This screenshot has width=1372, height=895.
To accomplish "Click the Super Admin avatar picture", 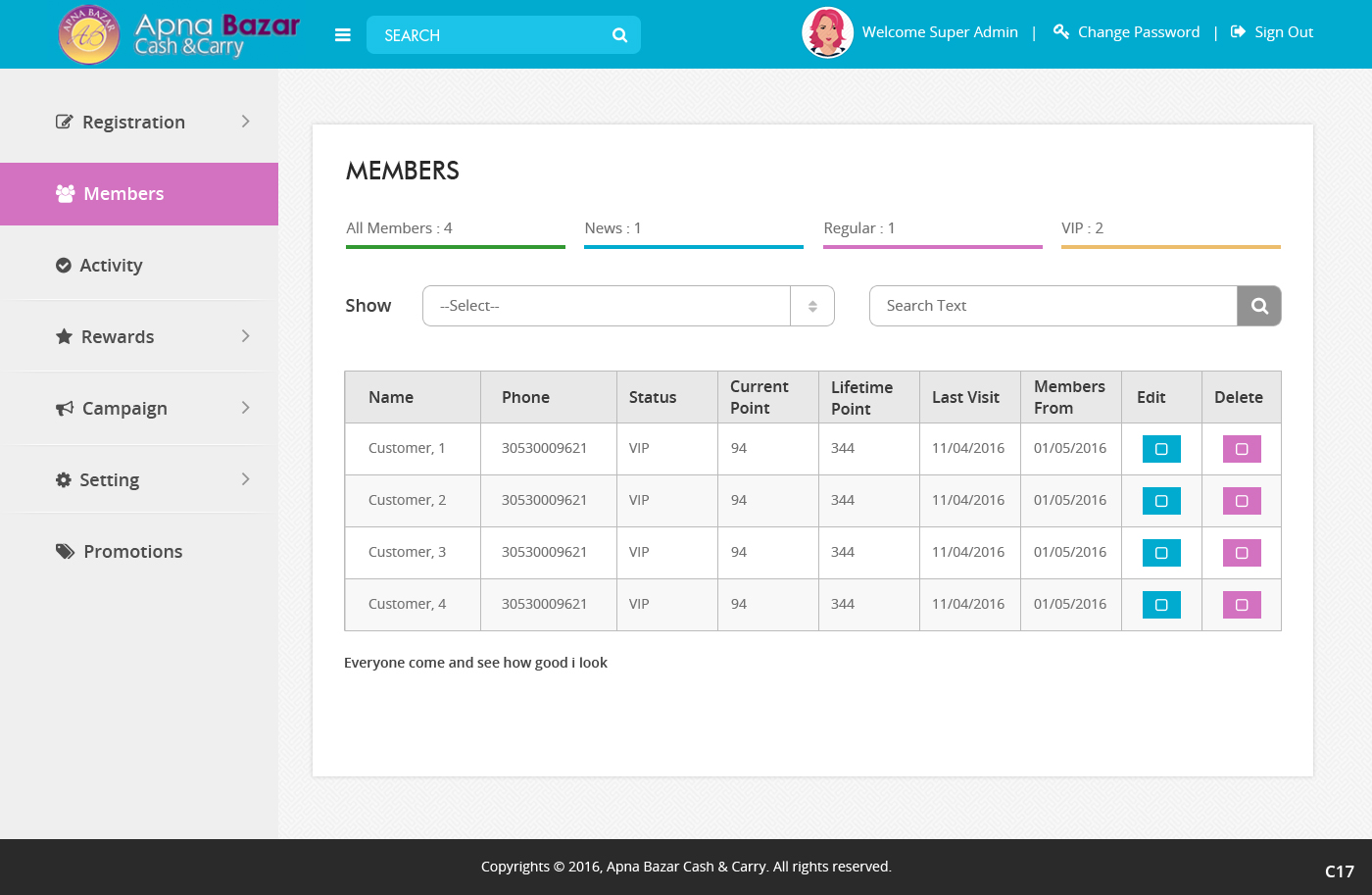I will [x=827, y=32].
